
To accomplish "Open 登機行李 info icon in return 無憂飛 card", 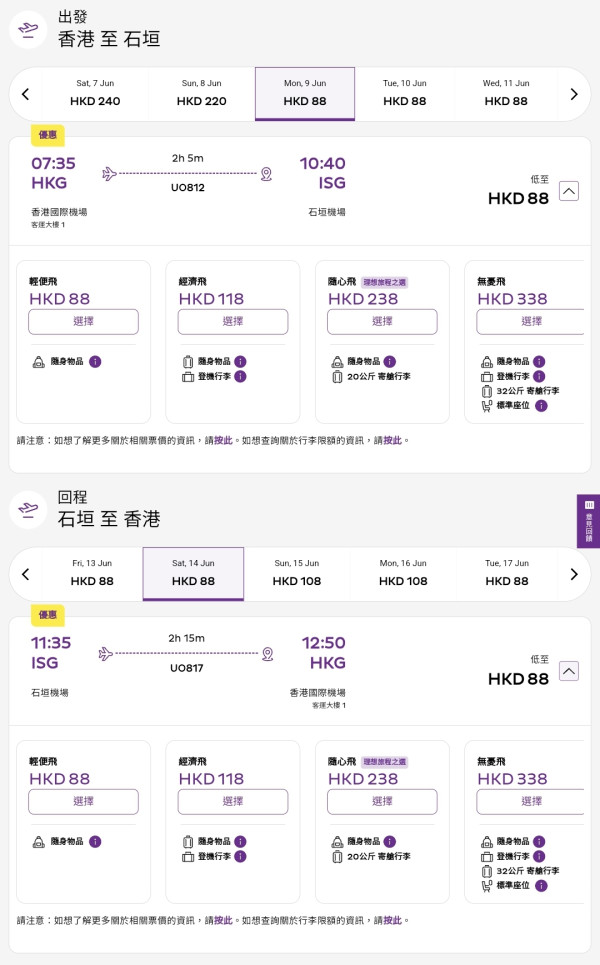I will pos(539,857).
